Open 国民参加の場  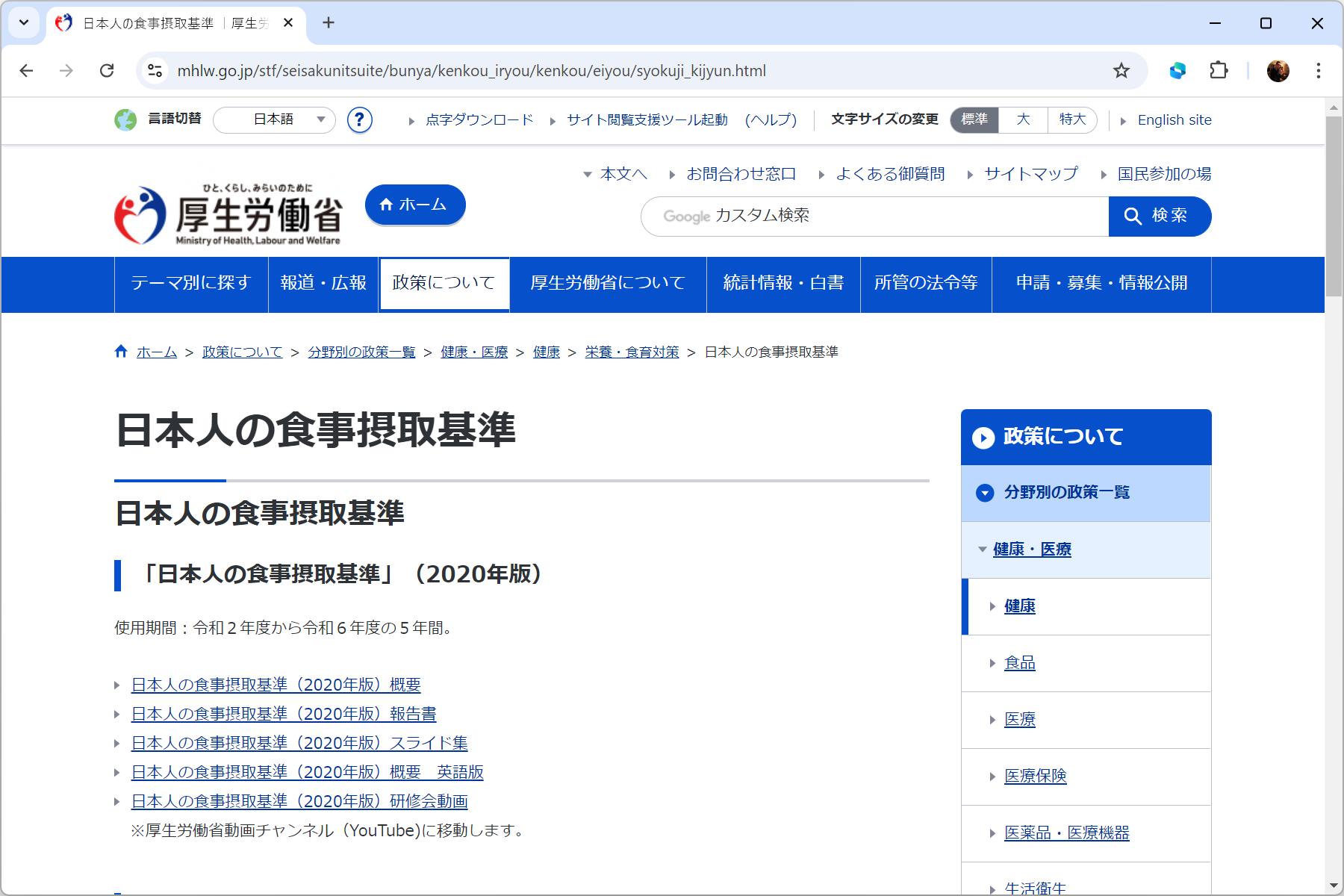click(x=1164, y=174)
